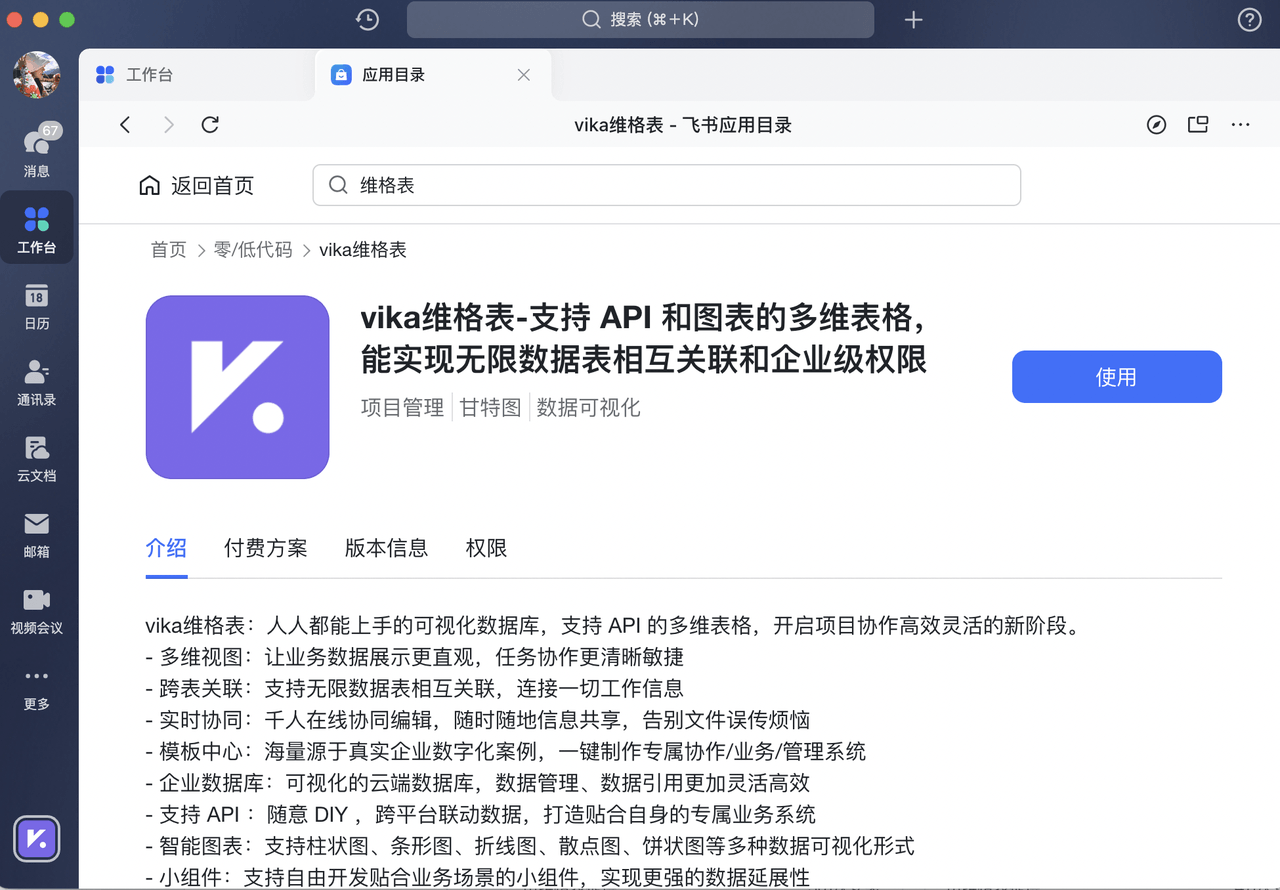Click the 数据可视化 tag
The width and height of the screenshot is (1280, 890).
click(589, 407)
